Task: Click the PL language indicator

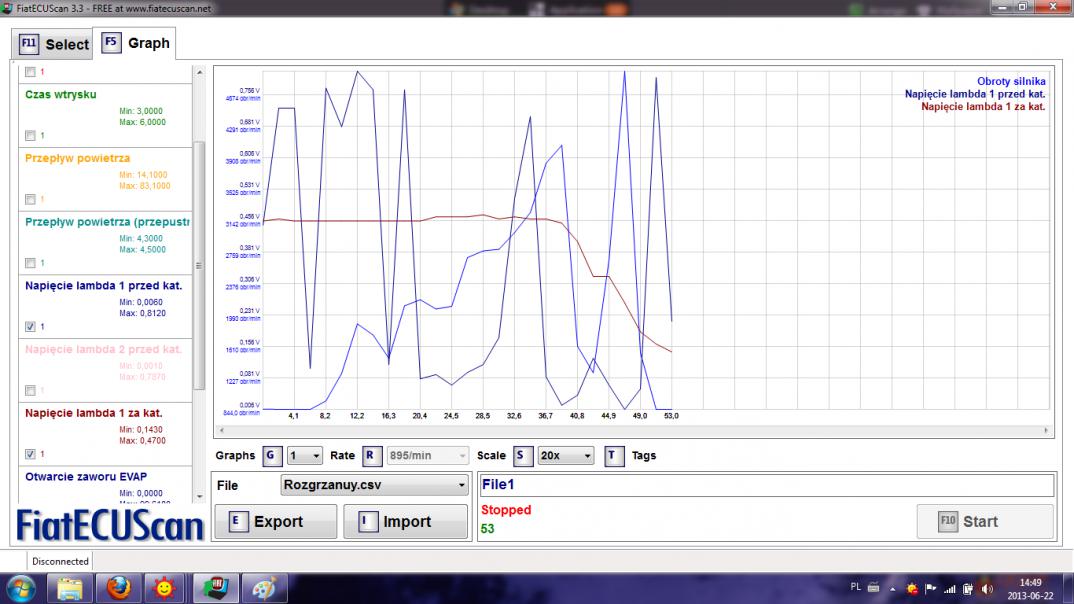Action: (855, 587)
